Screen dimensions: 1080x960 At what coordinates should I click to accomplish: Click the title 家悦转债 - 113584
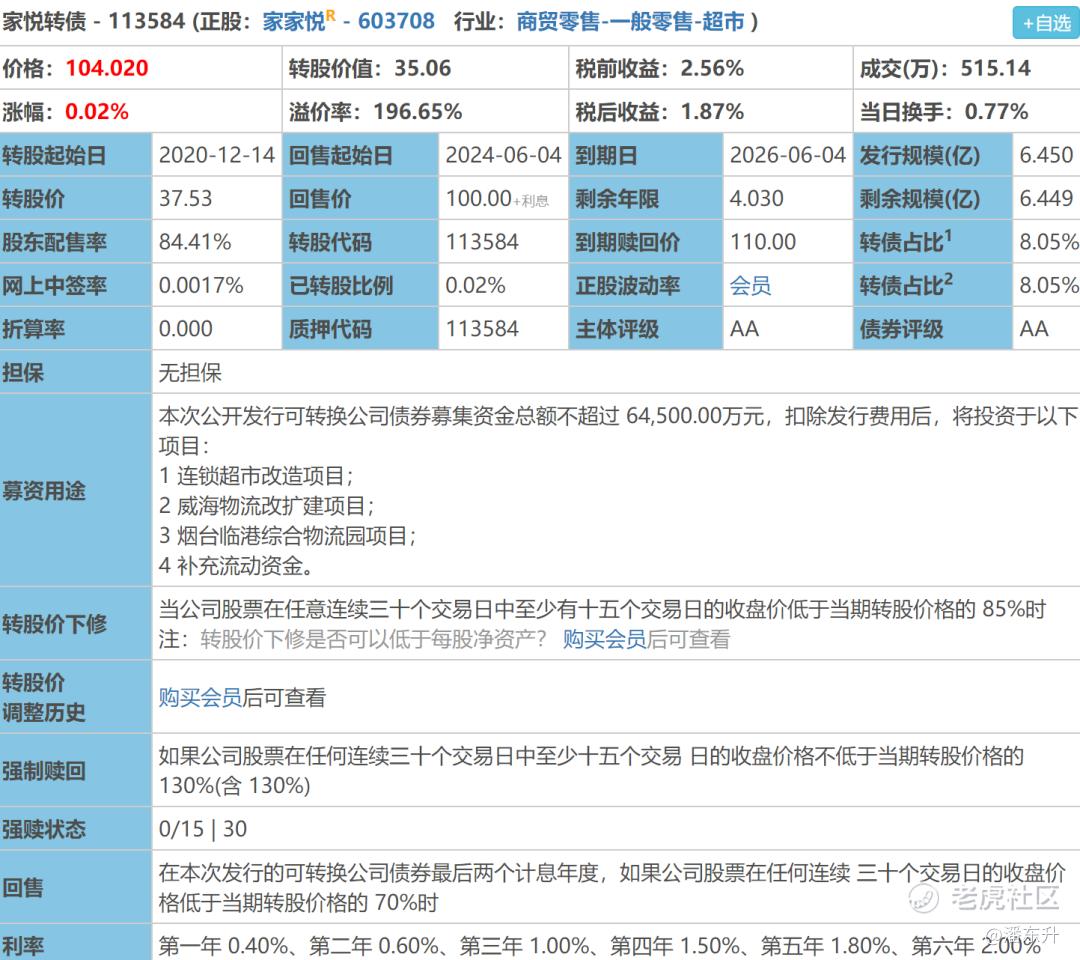click(x=94, y=21)
